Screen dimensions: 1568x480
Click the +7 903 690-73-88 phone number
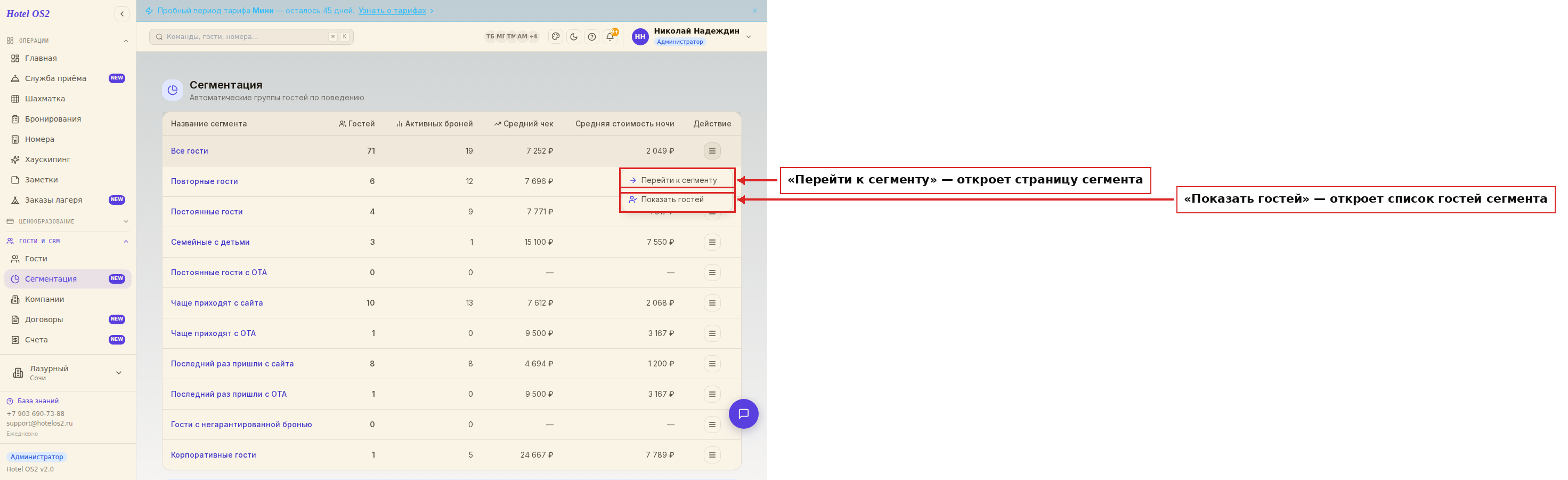click(x=35, y=414)
